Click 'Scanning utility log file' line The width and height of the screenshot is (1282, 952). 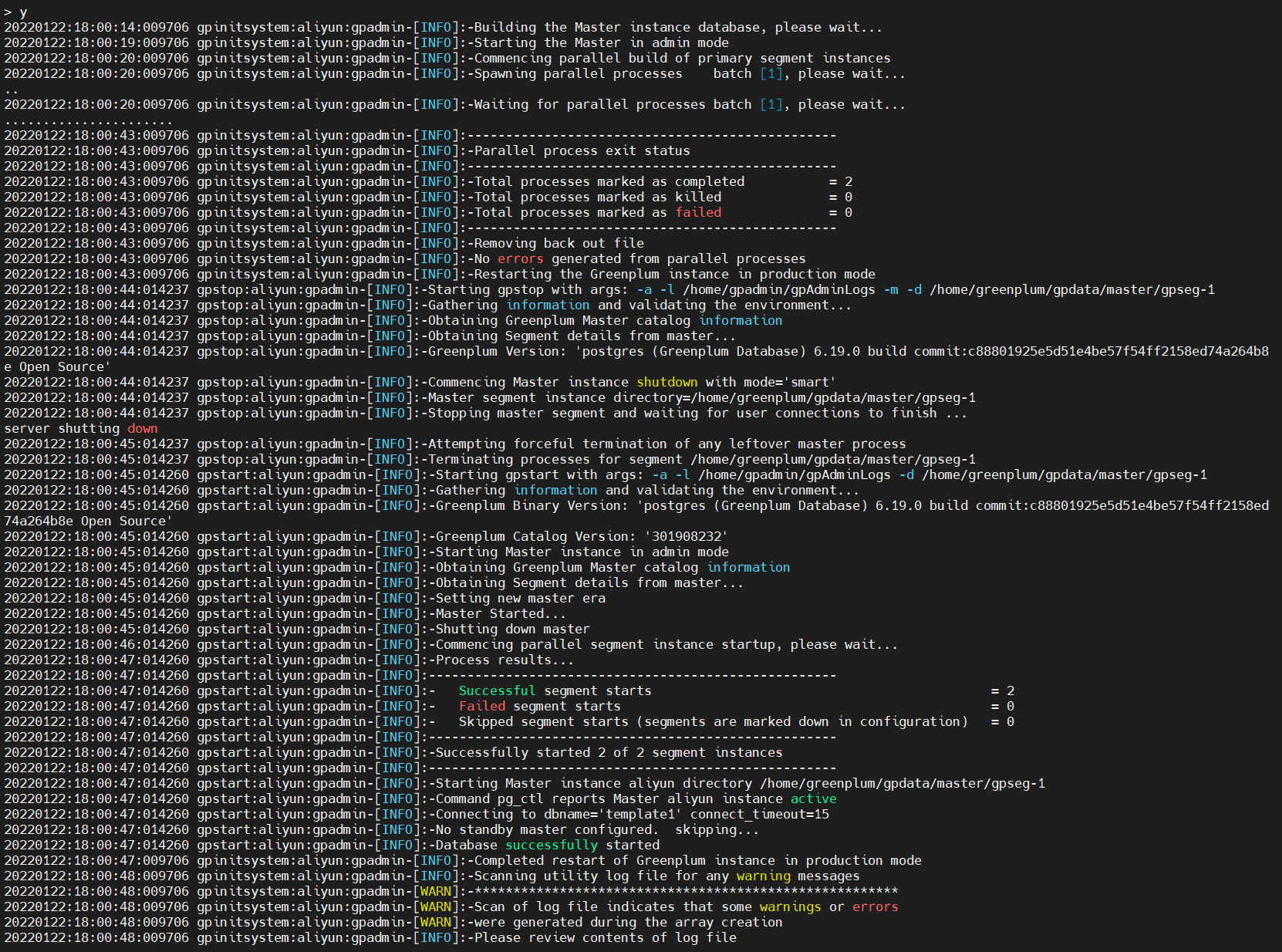point(432,876)
